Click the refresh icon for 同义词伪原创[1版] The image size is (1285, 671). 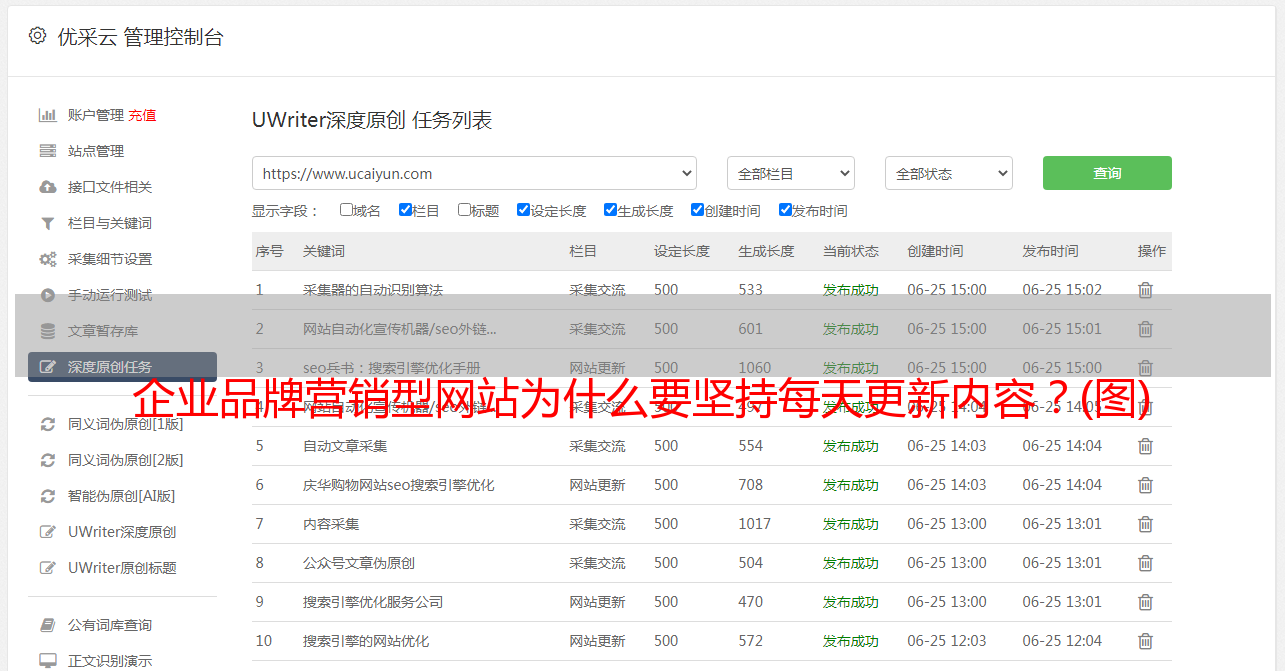tap(47, 424)
